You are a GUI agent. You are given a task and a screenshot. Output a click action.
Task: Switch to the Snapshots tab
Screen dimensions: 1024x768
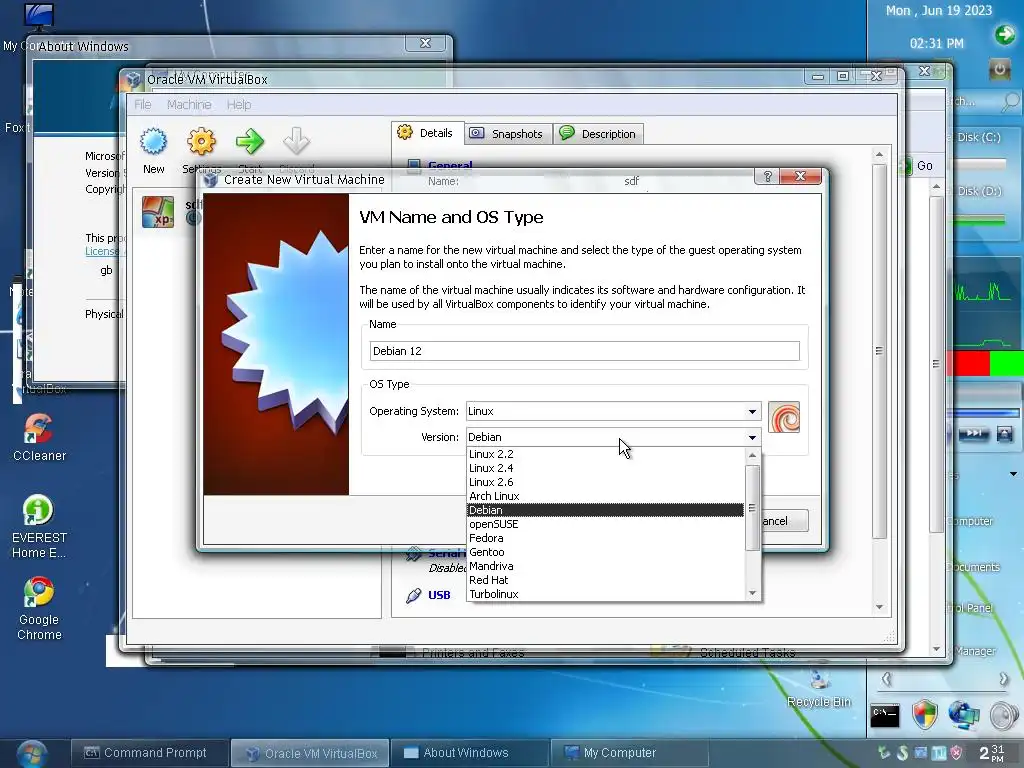pos(508,134)
